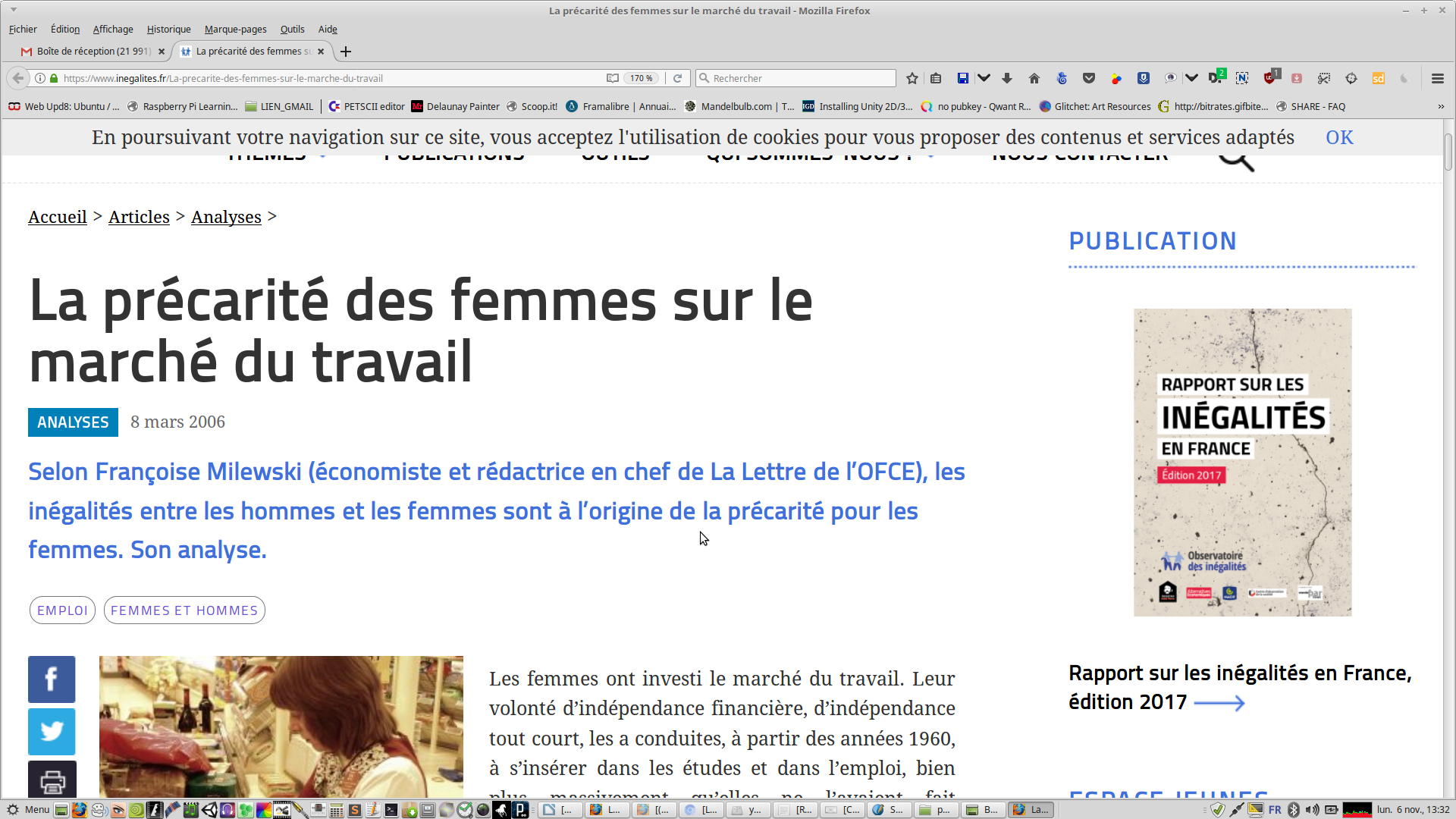Viewport: 1456px width, 819px height.
Task: Follow the Analyses breadcrumb link
Action: 226,217
